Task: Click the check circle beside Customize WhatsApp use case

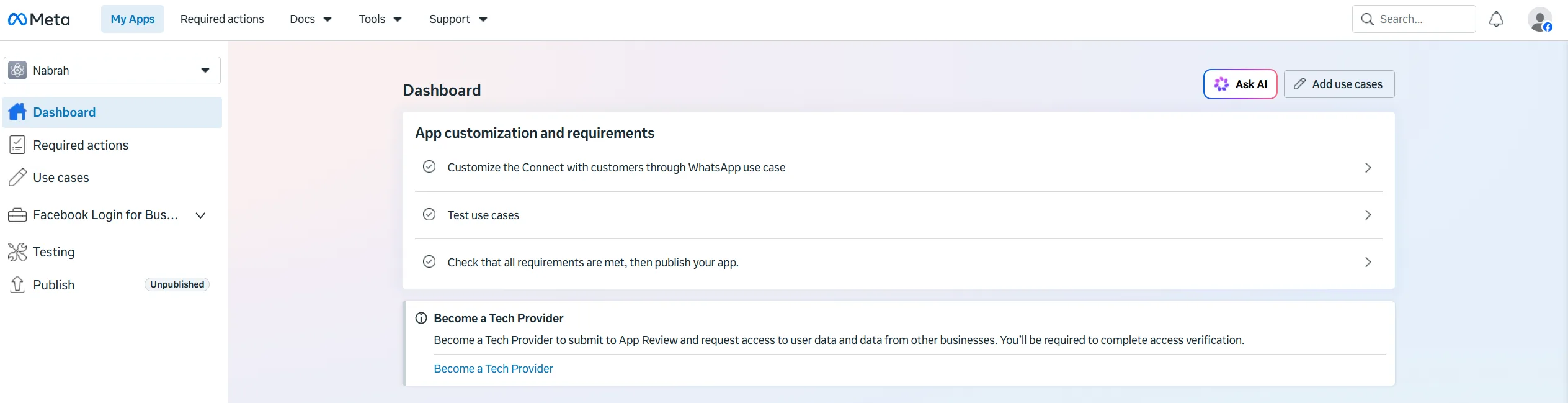Action: coord(429,166)
